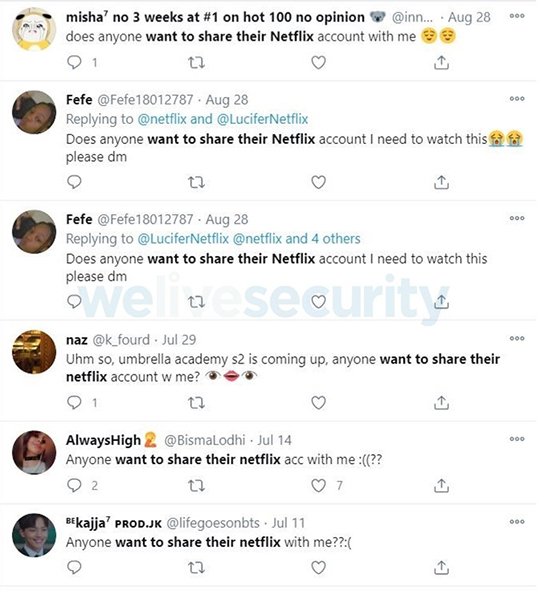Image resolution: width=540 pixels, height=591 pixels.
Task: Like Fefe's tweet with crying emojis
Action: click(318, 182)
